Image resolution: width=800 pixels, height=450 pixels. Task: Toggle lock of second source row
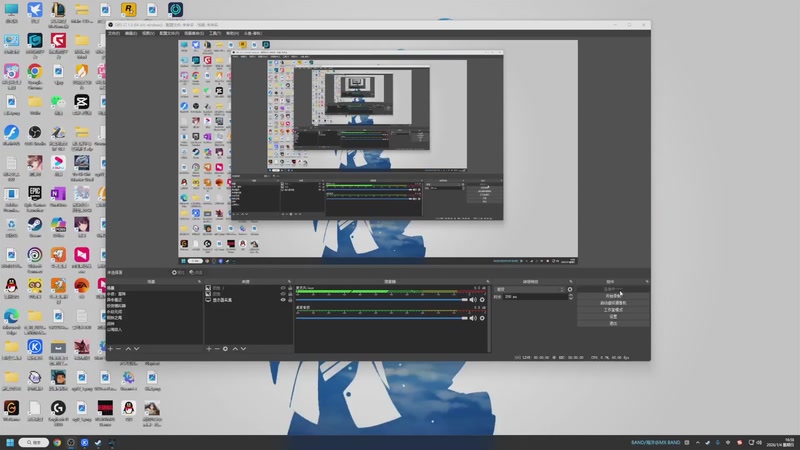click(x=290, y=294)
